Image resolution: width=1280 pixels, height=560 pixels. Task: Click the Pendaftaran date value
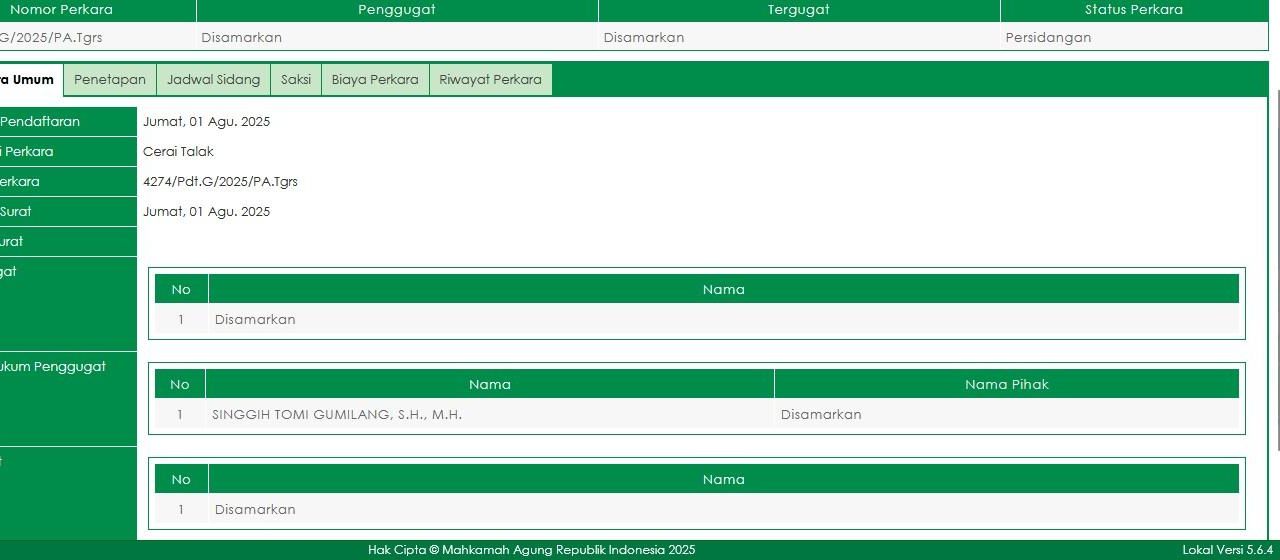pyautogui.click(x=206, y=122)
